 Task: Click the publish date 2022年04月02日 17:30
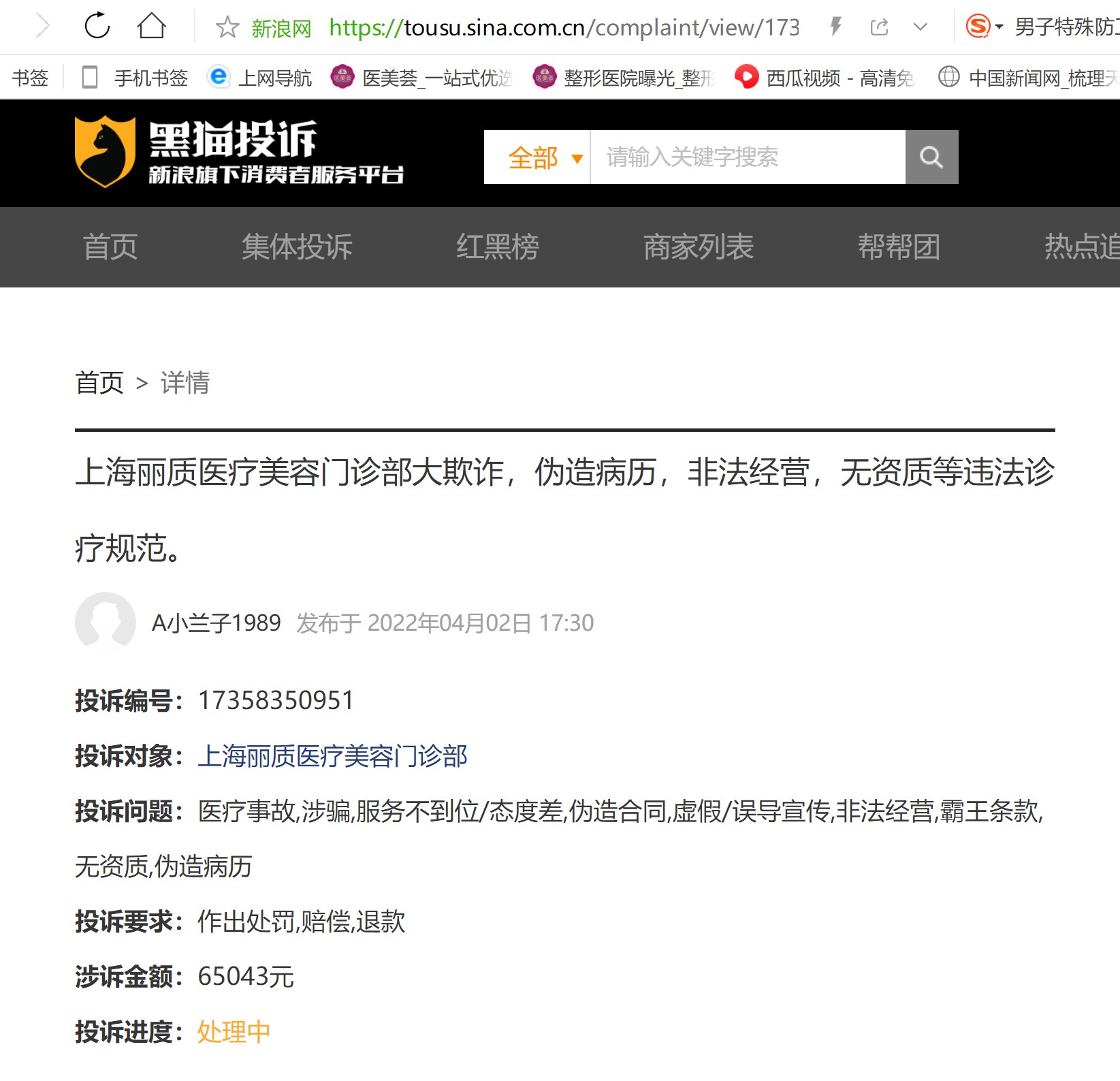tap(480, 623)
